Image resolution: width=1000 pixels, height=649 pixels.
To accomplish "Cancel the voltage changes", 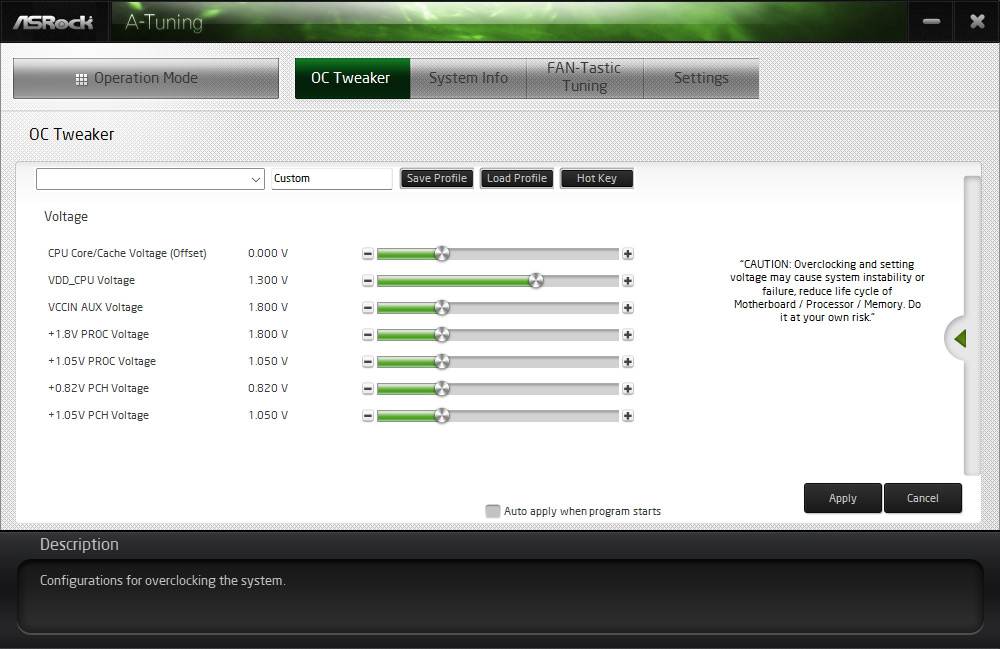I will click(x=922, y=498).
